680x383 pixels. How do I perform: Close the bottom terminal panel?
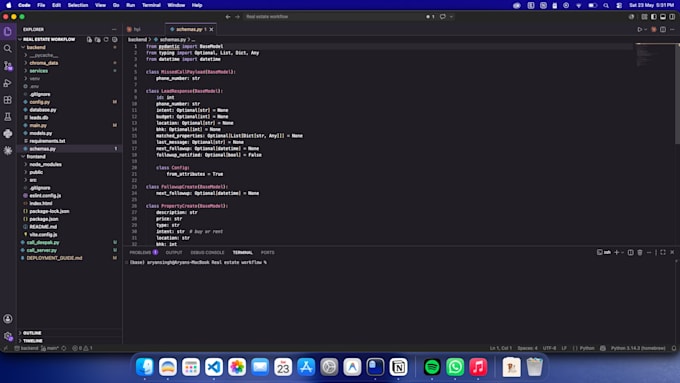pyautogui.click(x=672, y=252)
